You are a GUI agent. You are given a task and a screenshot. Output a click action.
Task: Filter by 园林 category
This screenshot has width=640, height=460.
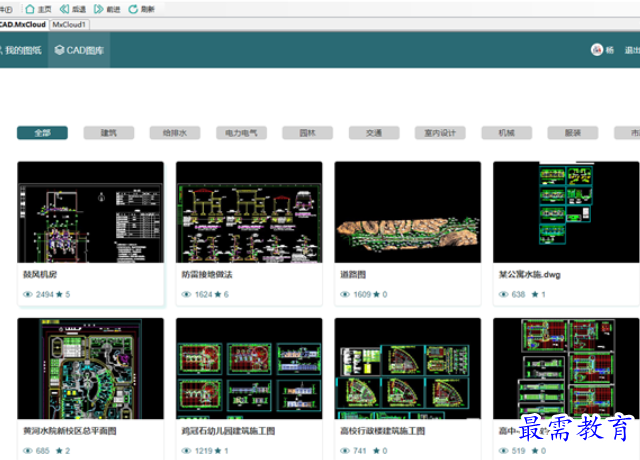(x=307, y=133)
